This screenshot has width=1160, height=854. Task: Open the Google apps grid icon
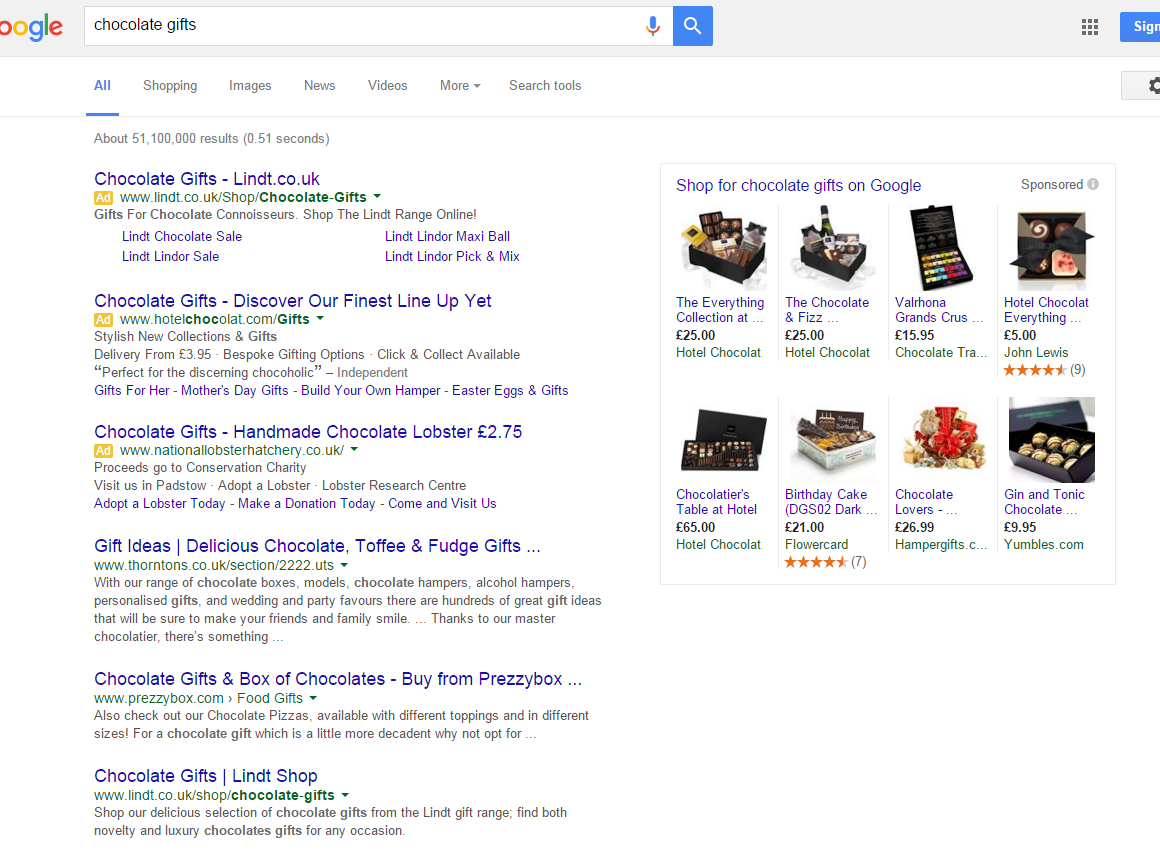tap(1090, 27)
